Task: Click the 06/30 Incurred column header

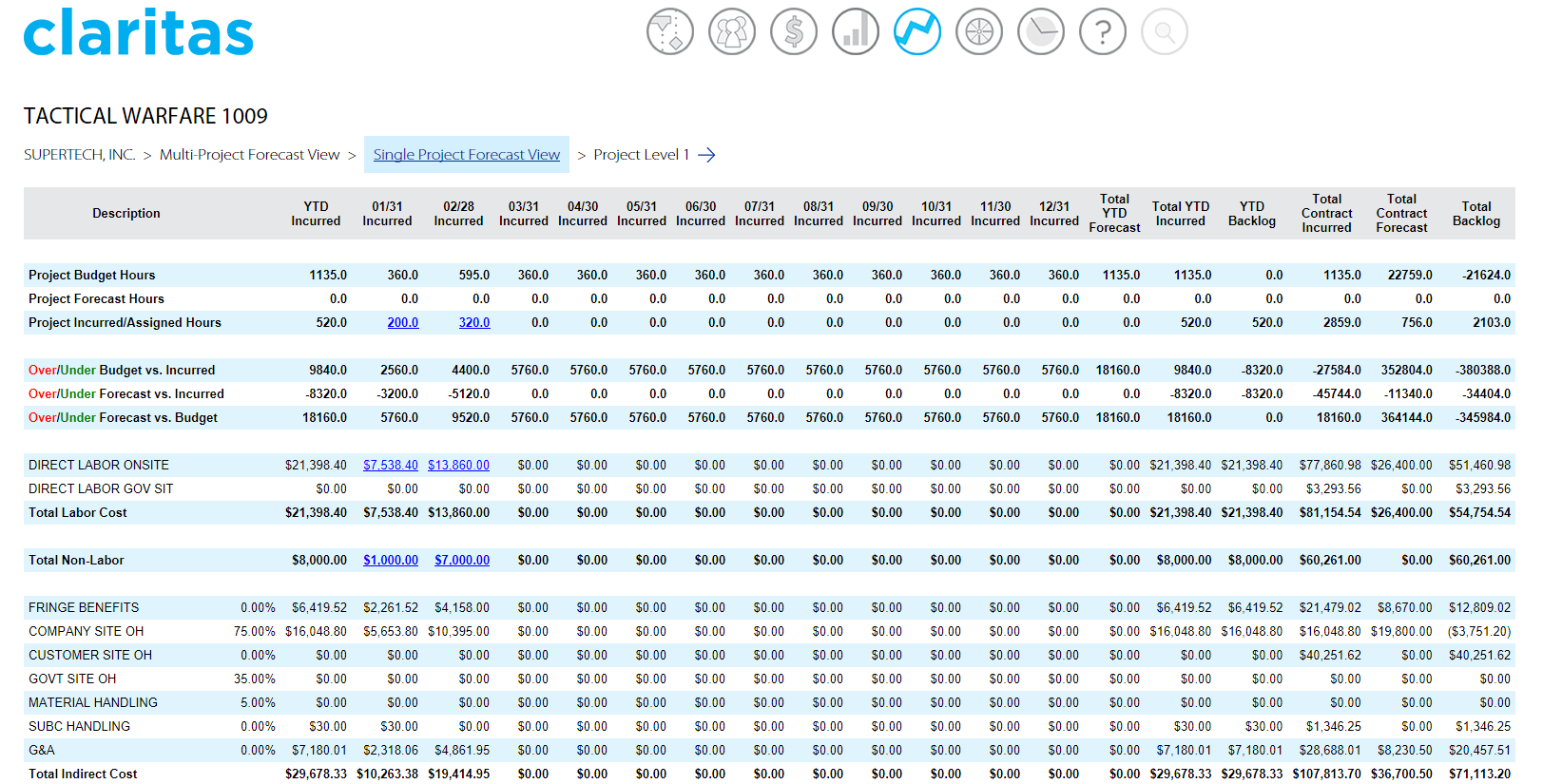Action: 701,214
